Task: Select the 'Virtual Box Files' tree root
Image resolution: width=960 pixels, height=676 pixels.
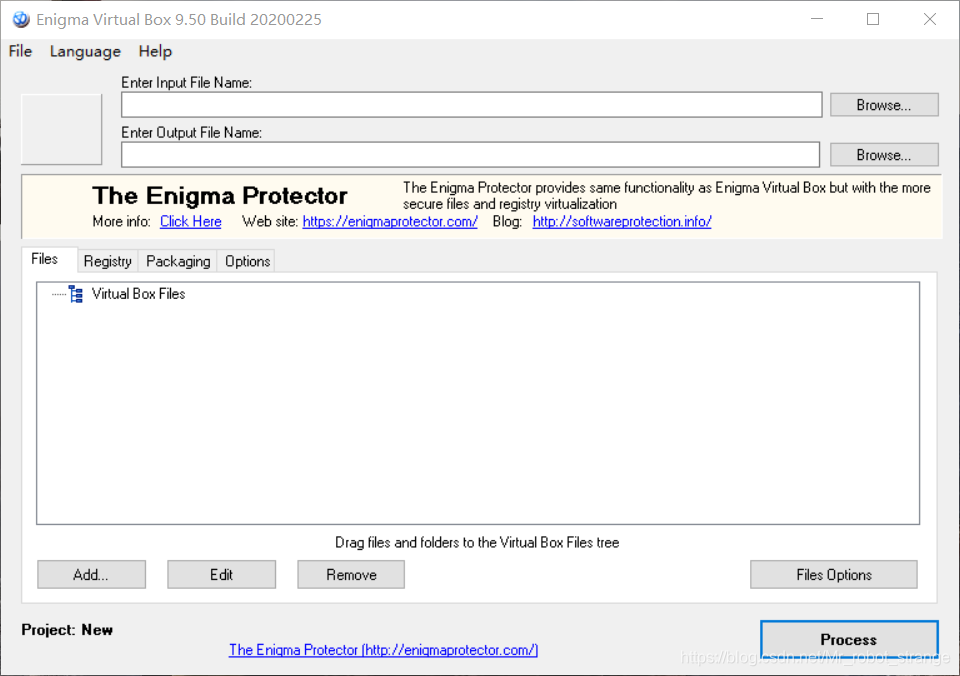Action: pyautogui.click(x=138, y=294)
